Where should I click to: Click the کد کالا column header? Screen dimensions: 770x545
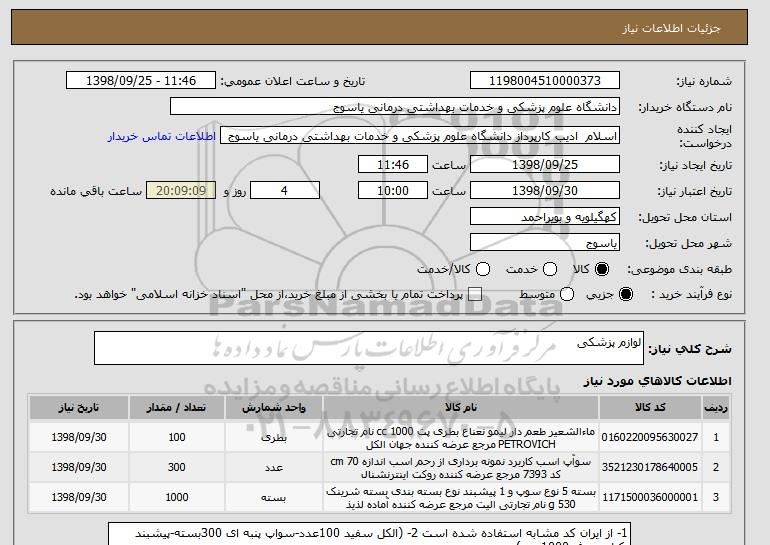[650, 407]
